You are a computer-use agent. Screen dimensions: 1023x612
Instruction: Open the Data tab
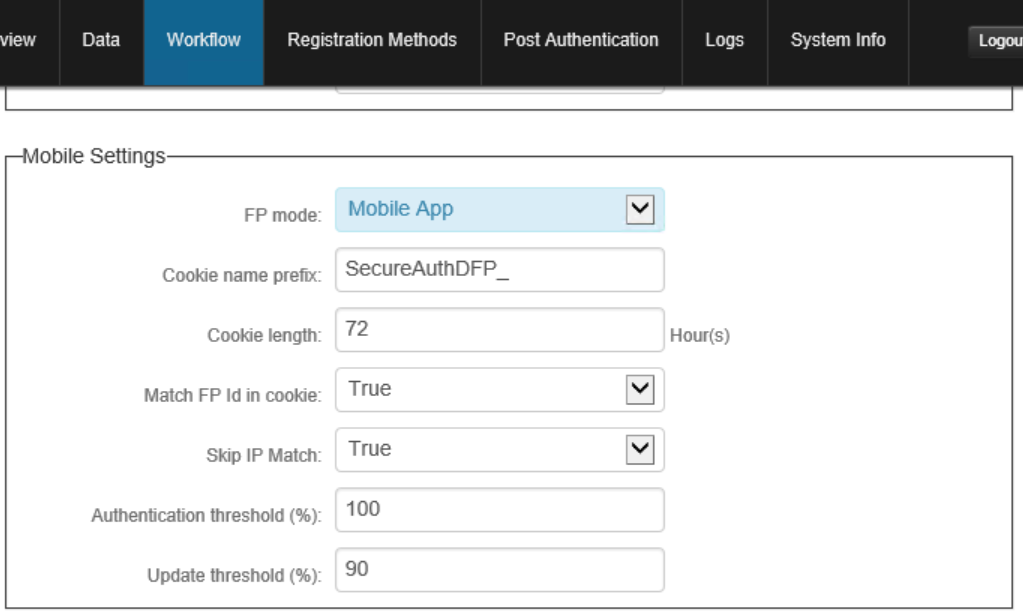101,40
